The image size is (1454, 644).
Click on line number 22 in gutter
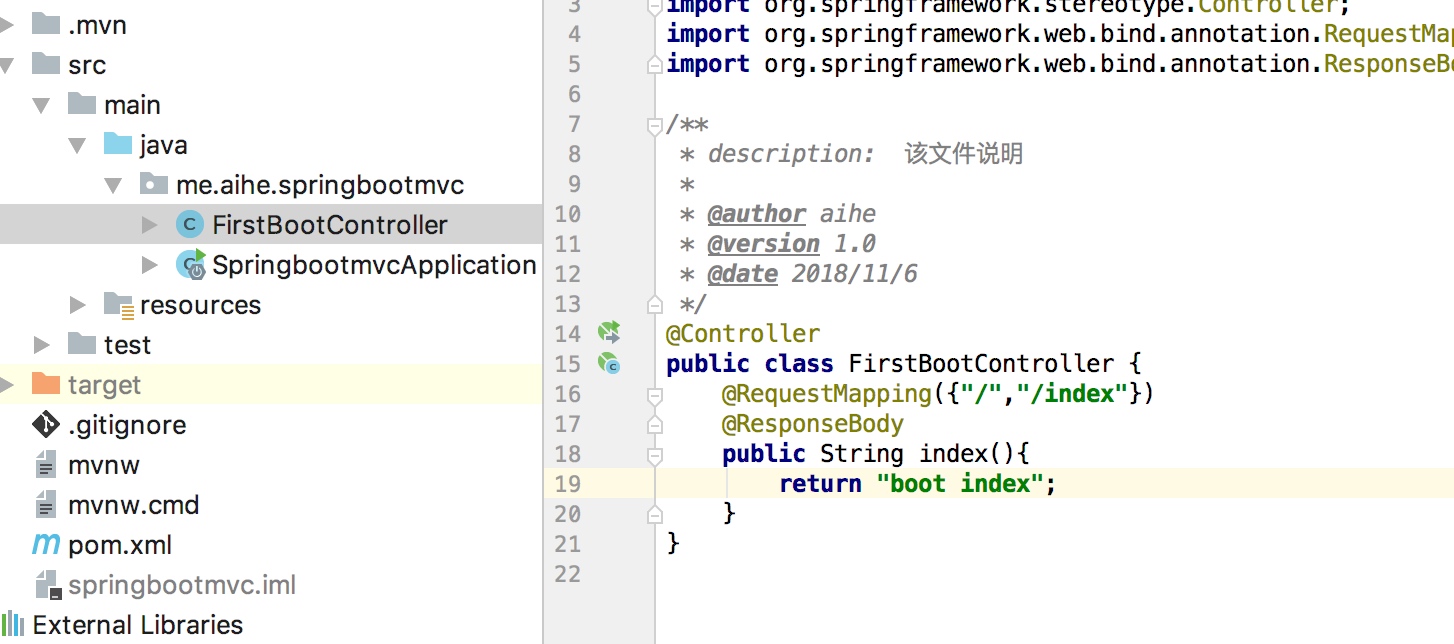coord(567,574)
